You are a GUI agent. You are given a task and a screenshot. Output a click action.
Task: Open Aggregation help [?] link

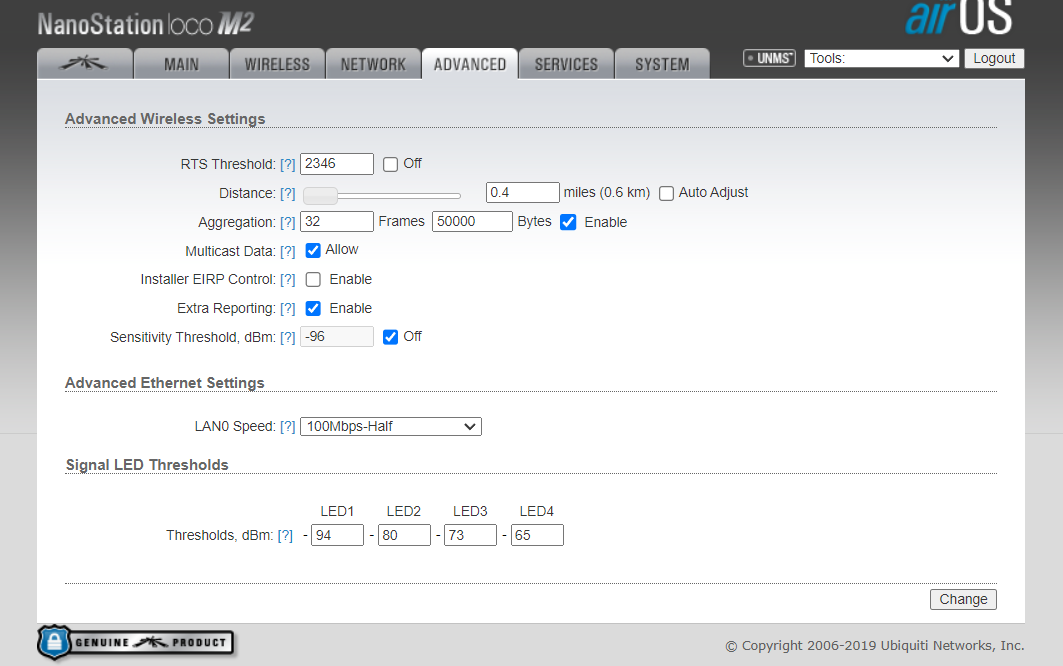point(288,222)
